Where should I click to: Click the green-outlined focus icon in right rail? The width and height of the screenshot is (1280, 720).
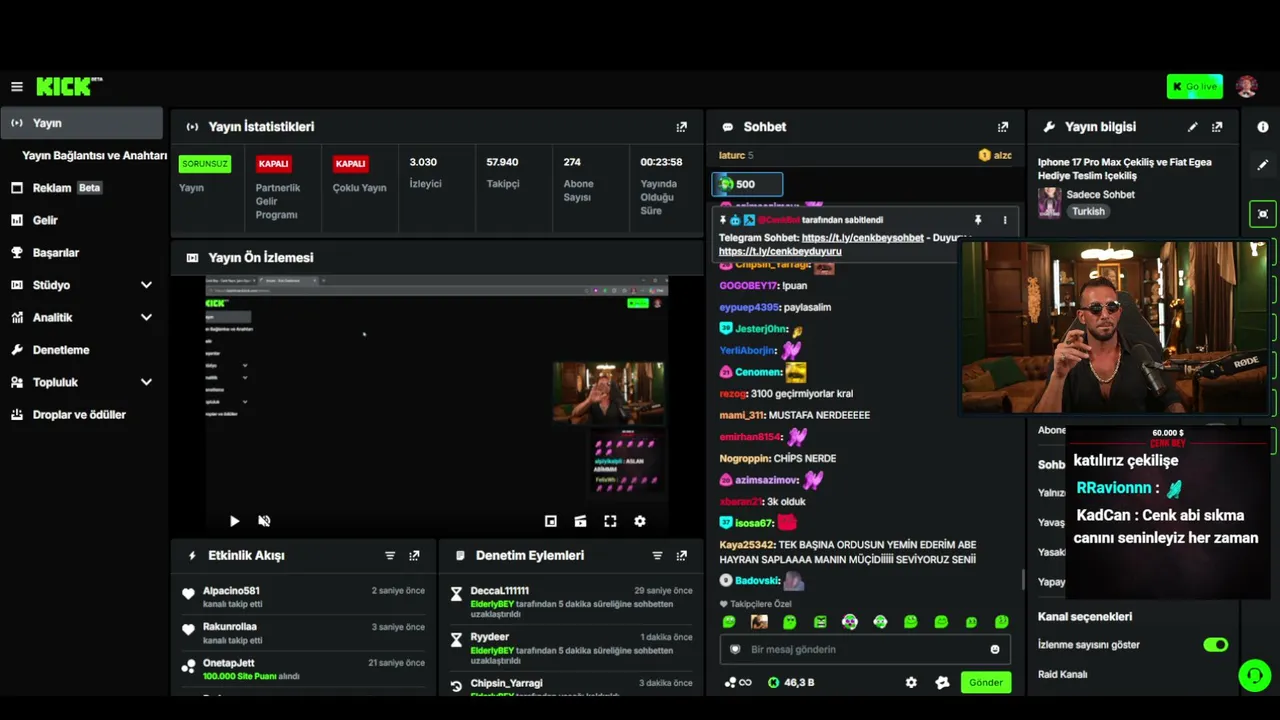click(x=1263, y=213)
